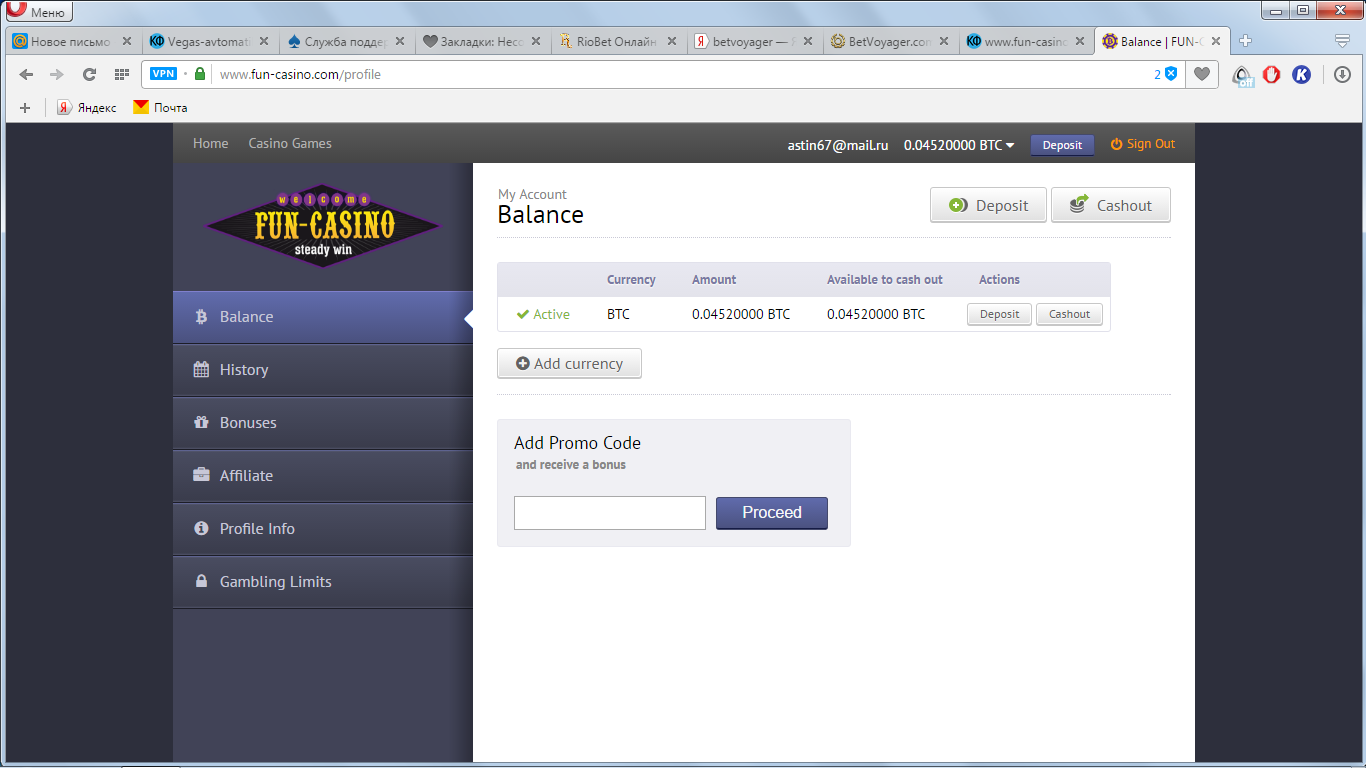Viewport: 1366px width, 768px height.
Task: Click the green padlock security icon
Action: coord(200,74)
